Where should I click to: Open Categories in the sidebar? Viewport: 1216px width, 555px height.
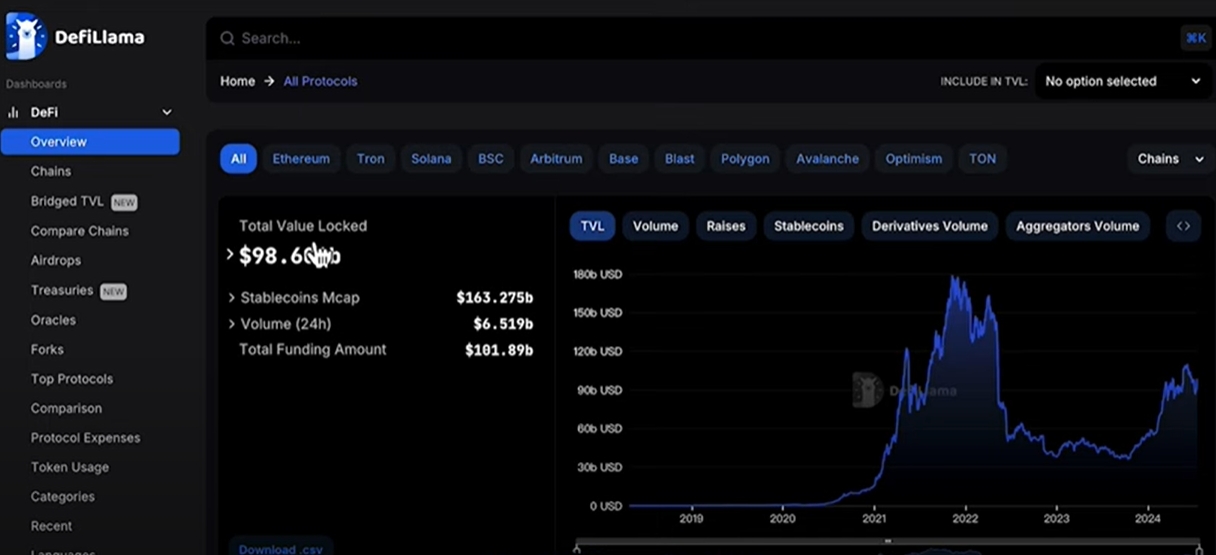62,496
